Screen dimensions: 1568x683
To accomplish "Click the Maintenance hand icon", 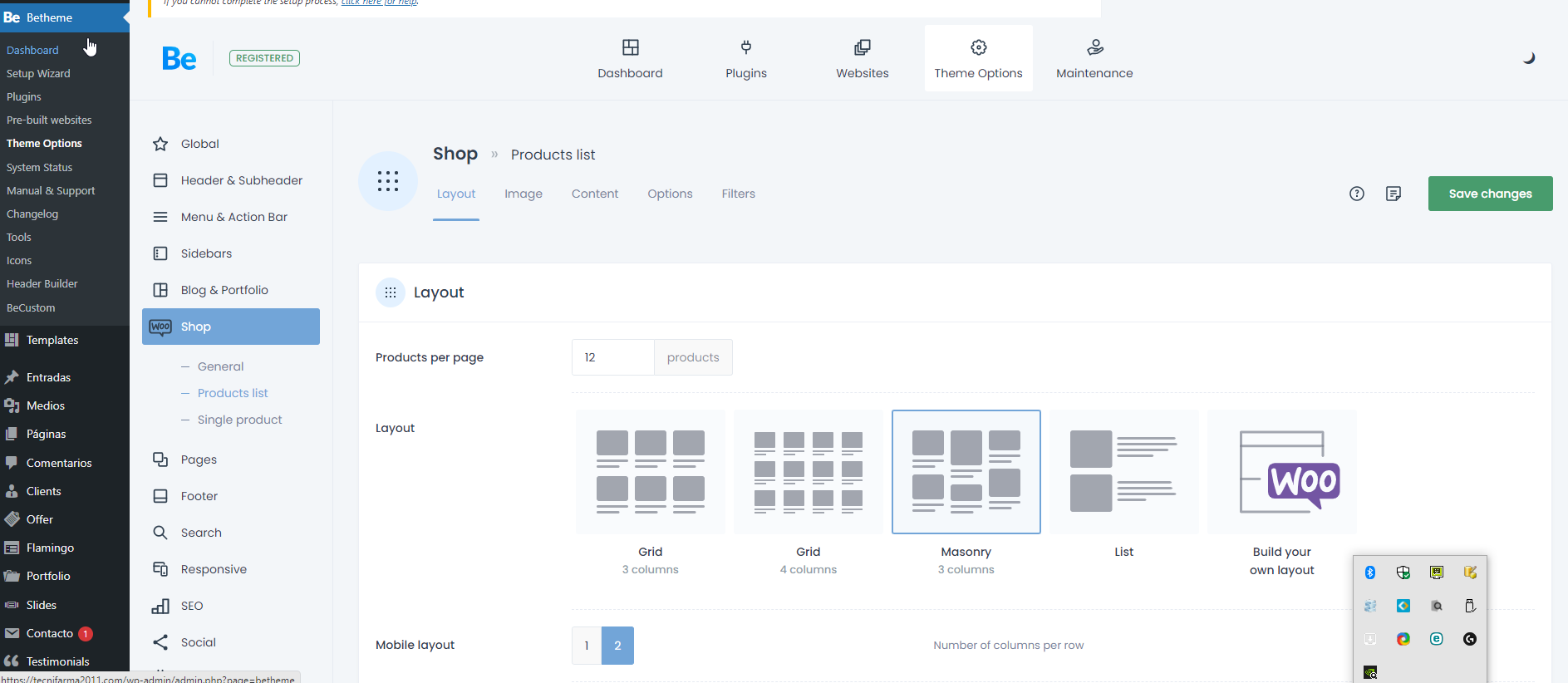I will [1095, 47].
